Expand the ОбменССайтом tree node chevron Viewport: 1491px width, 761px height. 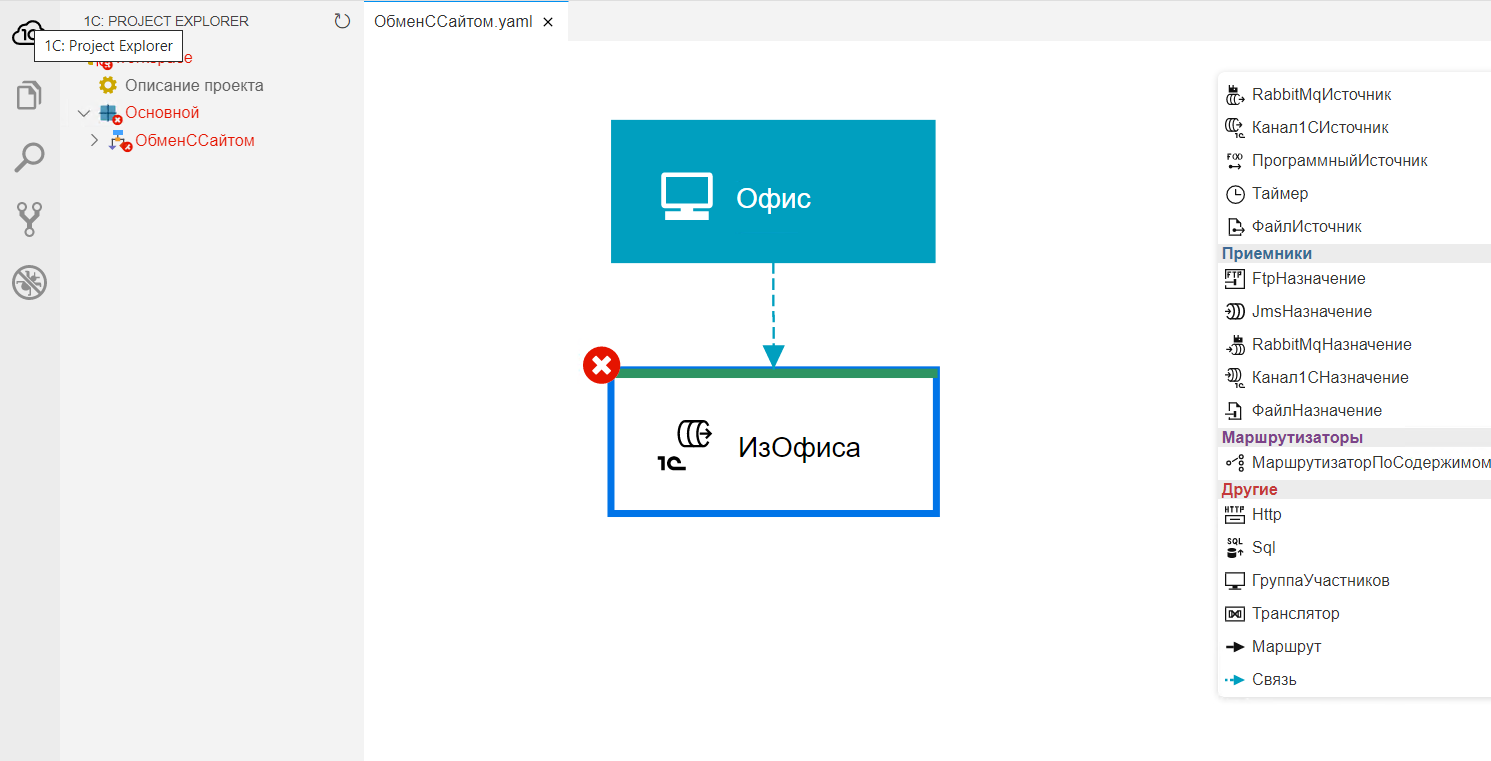(94, 141)
